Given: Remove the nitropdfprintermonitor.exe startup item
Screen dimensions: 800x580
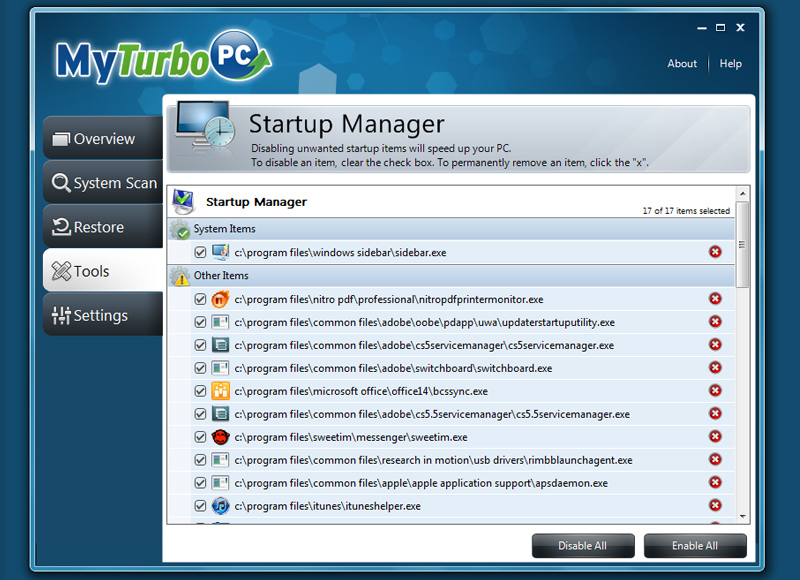Looking at the screenshot, I should [x=715, y=299].
